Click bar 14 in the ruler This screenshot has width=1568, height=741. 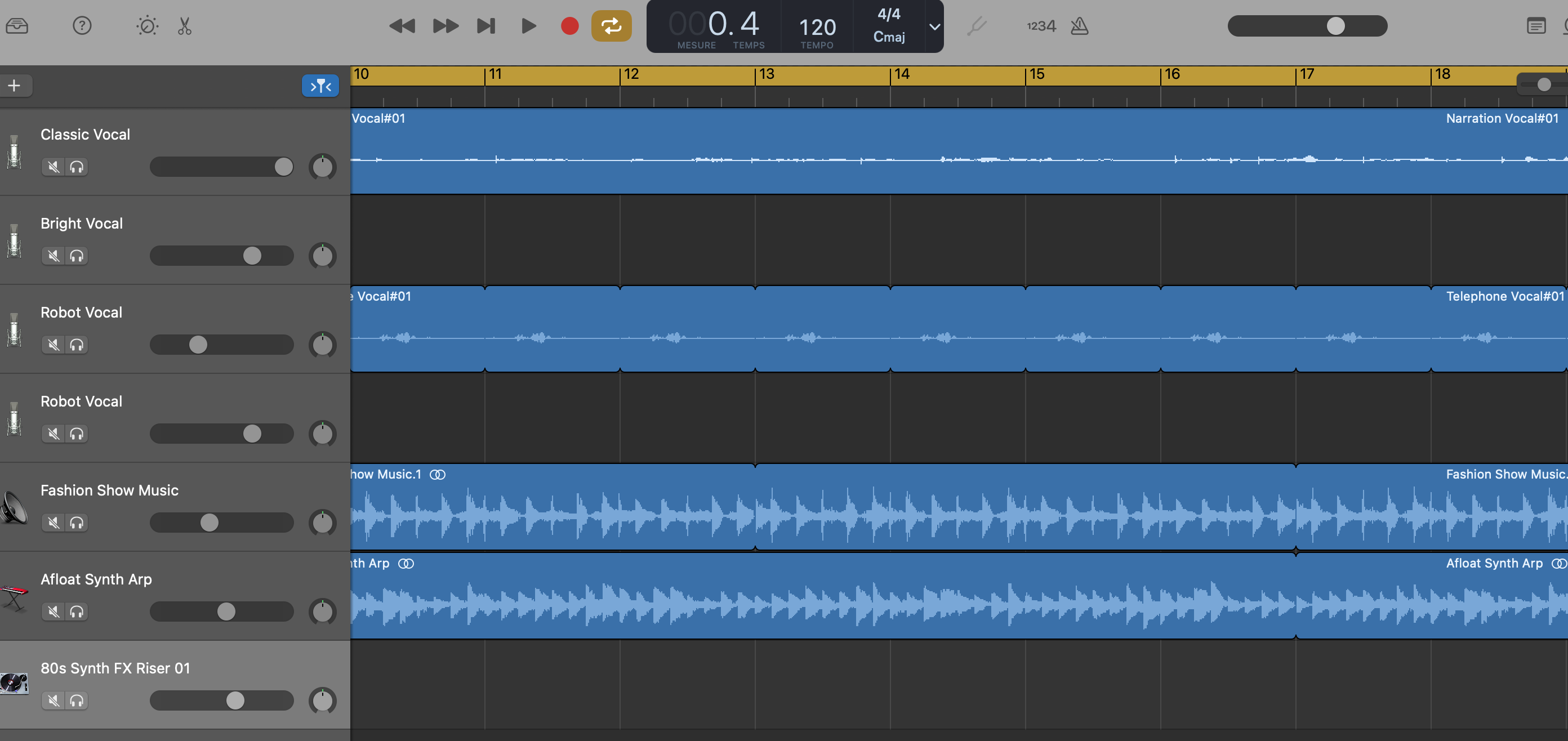click(x=902, y=74)
